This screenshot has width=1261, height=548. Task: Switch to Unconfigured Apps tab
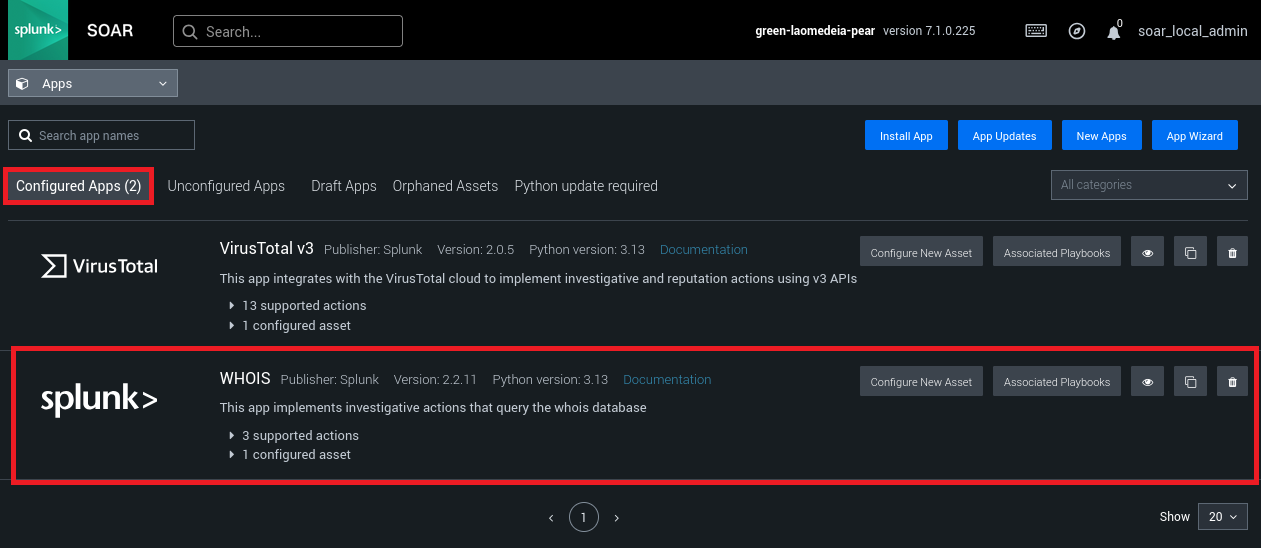[x=226, y=186]
